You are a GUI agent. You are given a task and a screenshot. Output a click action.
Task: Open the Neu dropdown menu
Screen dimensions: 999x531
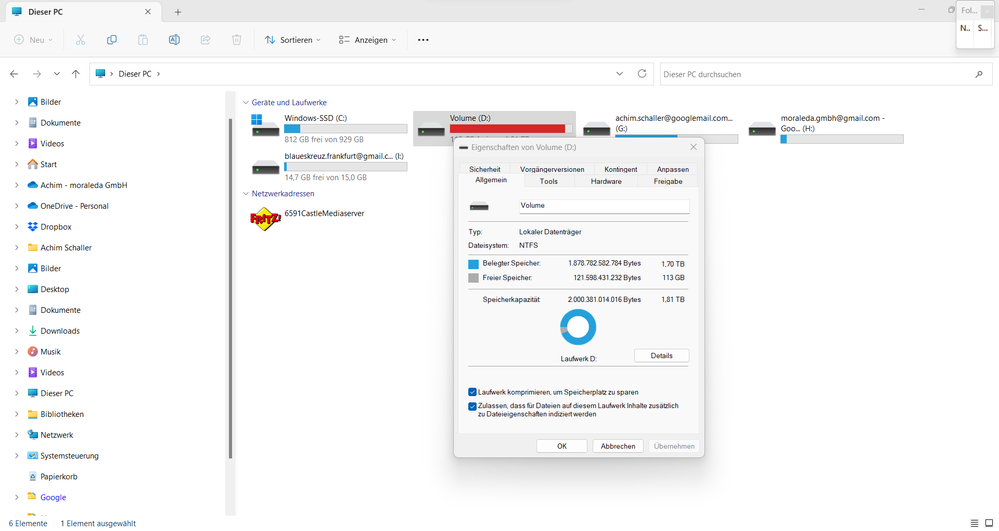tap(33, 40)
